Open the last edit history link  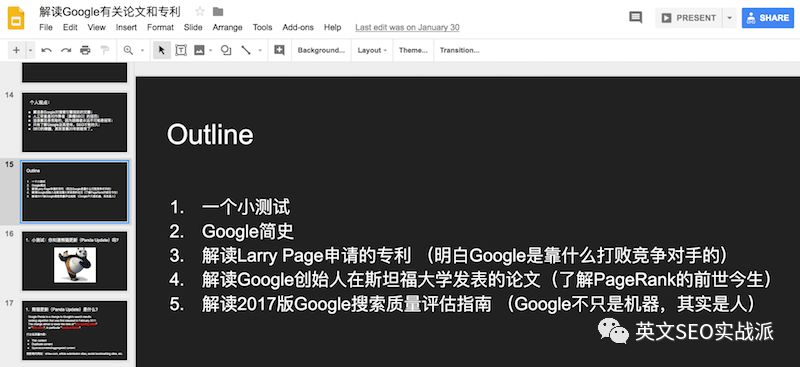click(407, 28)
